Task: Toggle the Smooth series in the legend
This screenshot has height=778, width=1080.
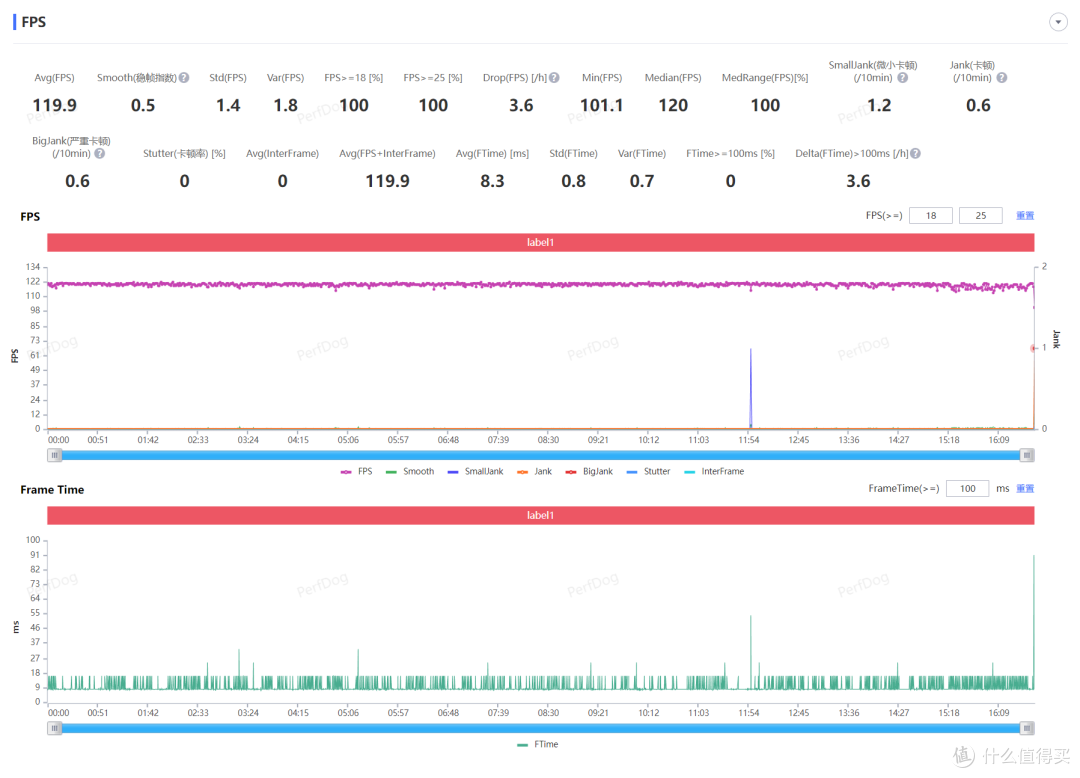Action: click(x=410, y=472)
